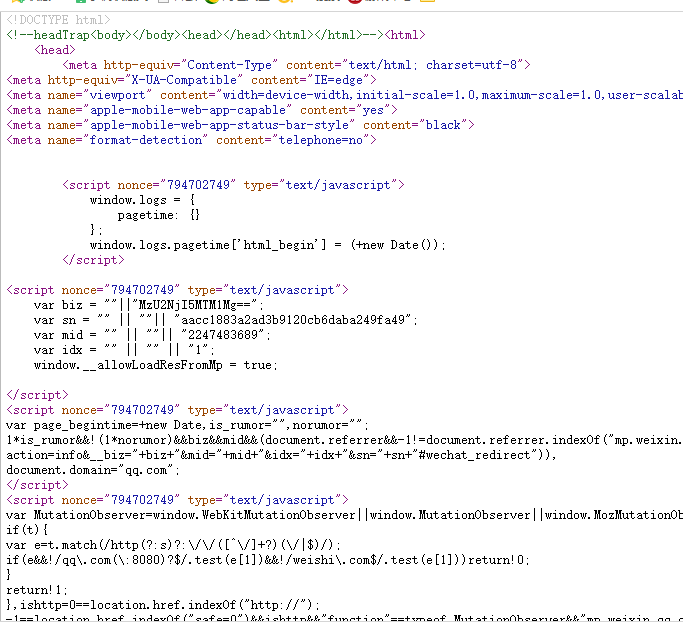This screenshot has width=683, height=622.
Task: Click the <!DOCTYPE html> declaration line
Action: [x=58, y=20]
